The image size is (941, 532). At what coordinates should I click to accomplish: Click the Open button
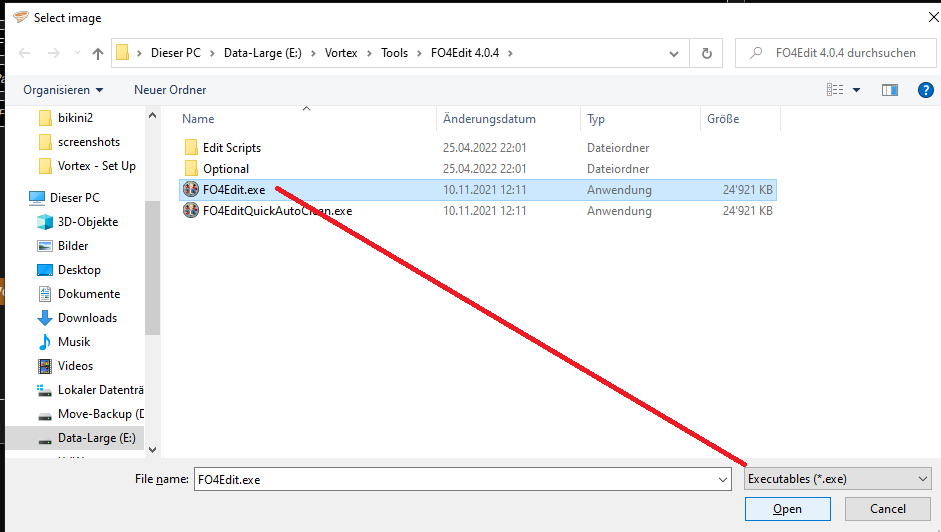(787, 509)
